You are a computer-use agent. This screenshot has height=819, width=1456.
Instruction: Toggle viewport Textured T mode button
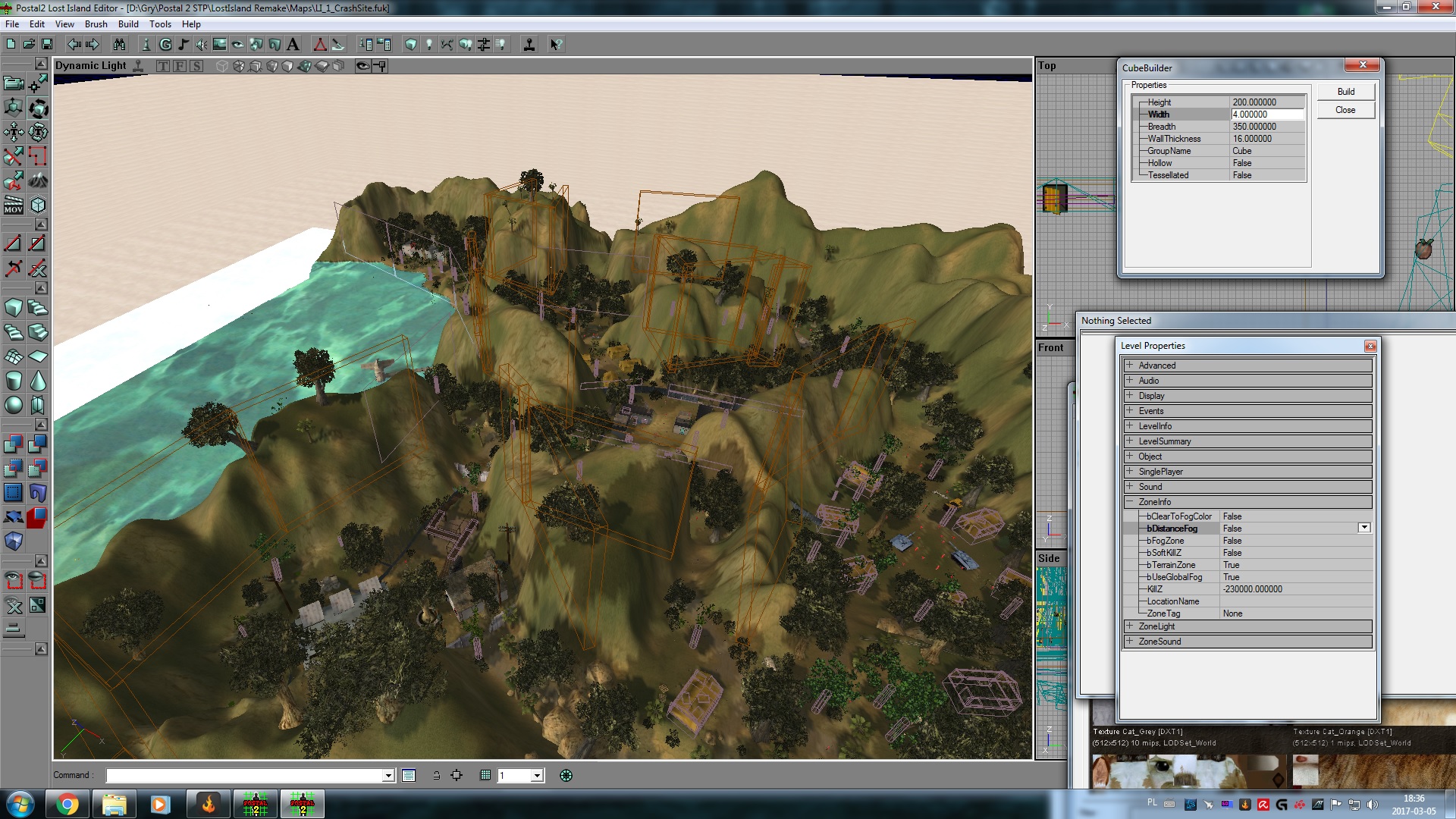pyautogui.click(x=163, y=66)
